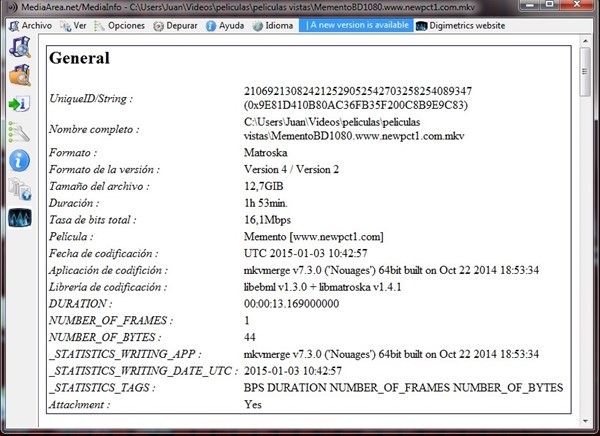The height and width of the screenshot is (436, 600).
Task: Open preferences via wrench sidebar icon
Action: [x=19, y=132]
